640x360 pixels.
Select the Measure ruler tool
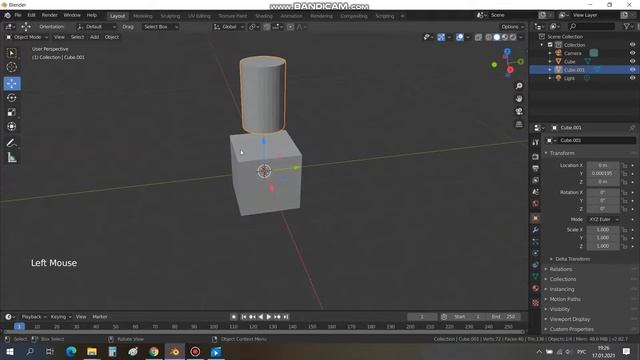tap(11, 157)
